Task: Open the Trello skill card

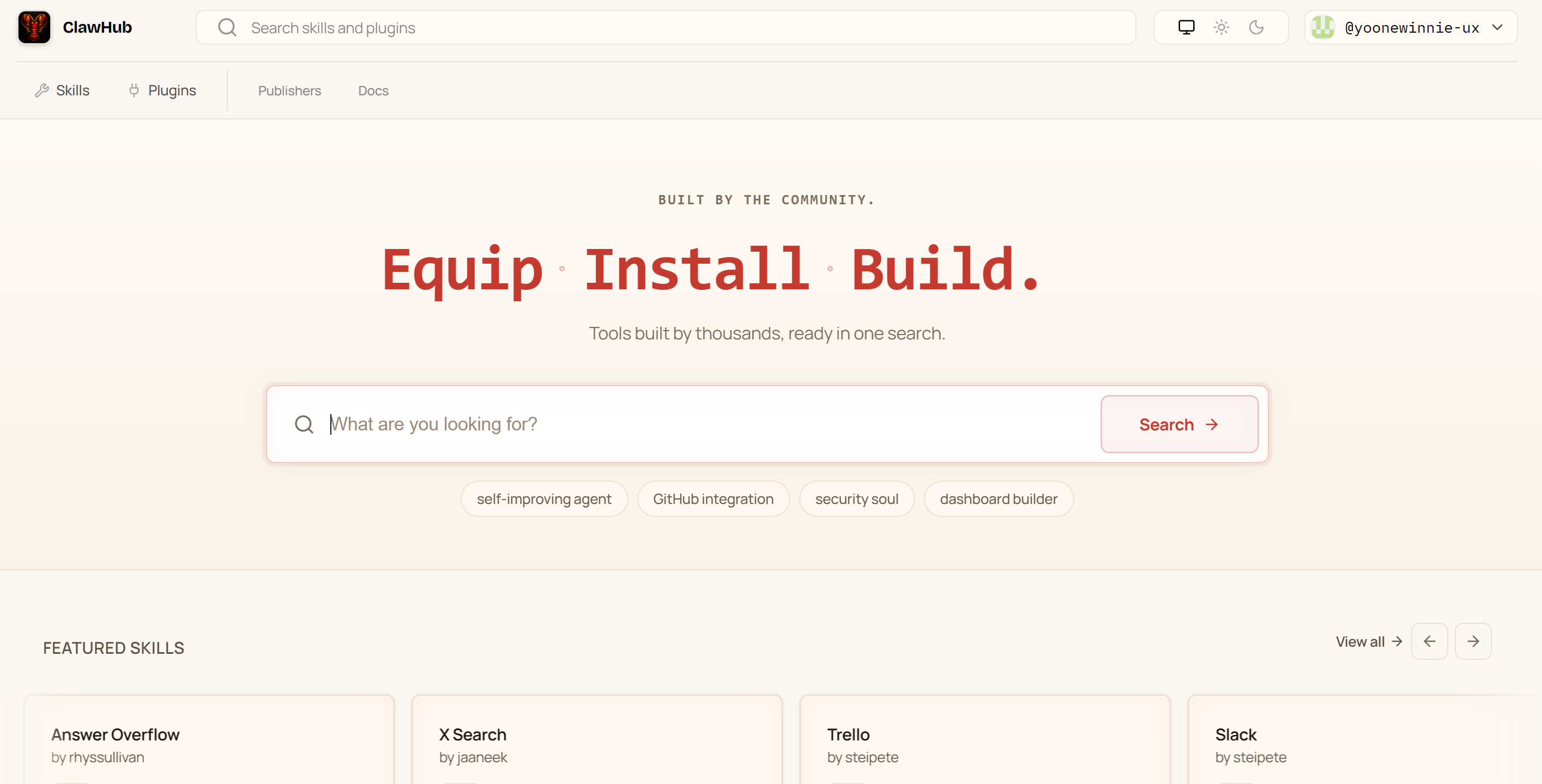Action: 985,740
